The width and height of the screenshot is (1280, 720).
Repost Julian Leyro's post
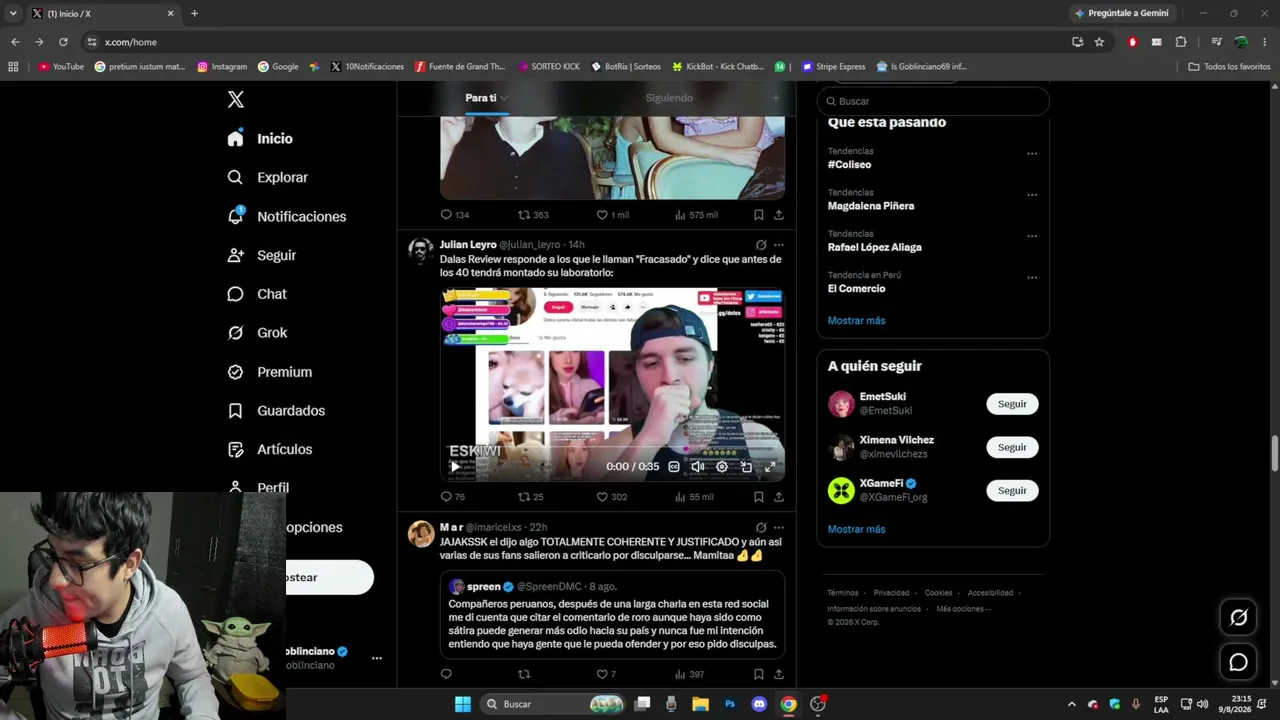pos(524,497)
